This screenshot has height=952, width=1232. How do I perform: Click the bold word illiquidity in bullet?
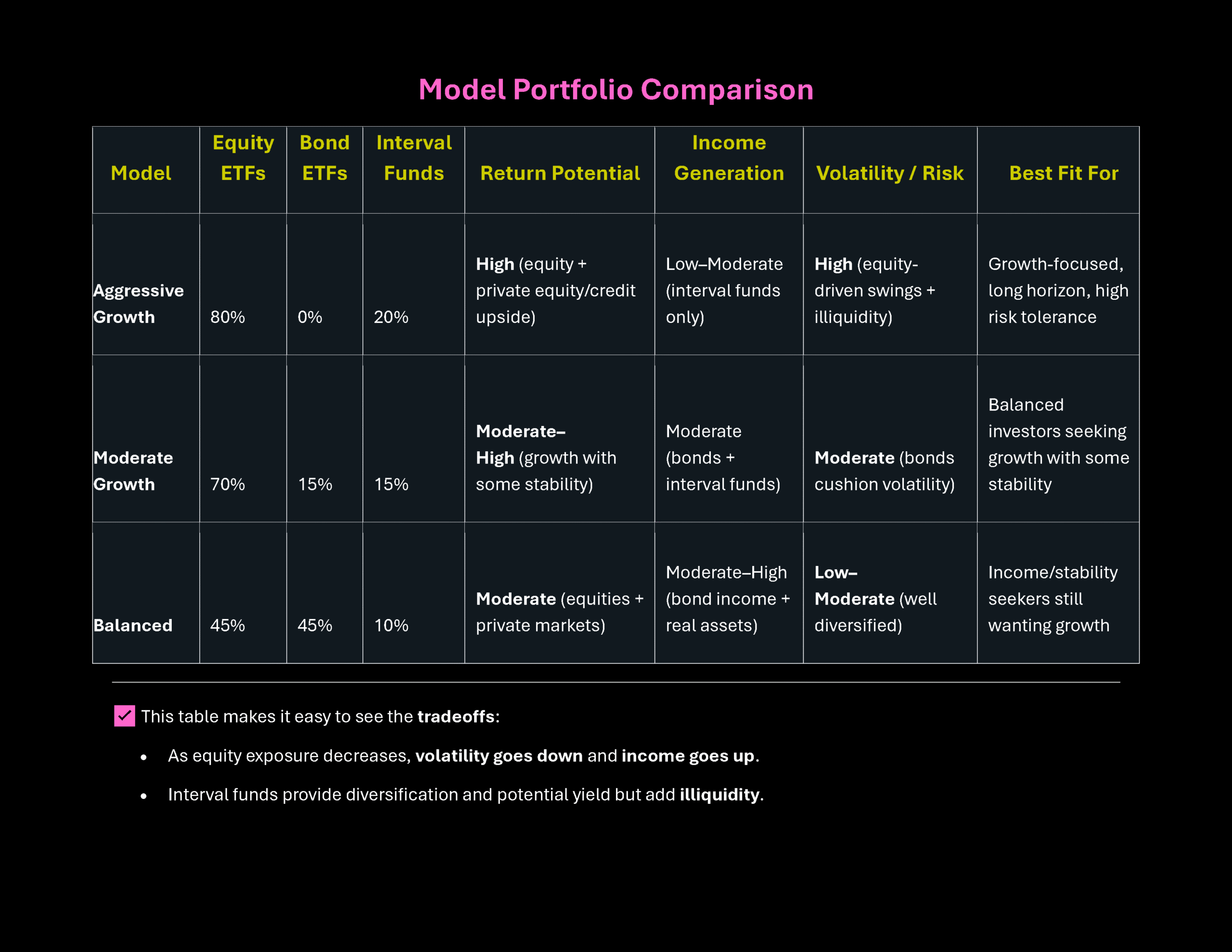coord(719,795)
